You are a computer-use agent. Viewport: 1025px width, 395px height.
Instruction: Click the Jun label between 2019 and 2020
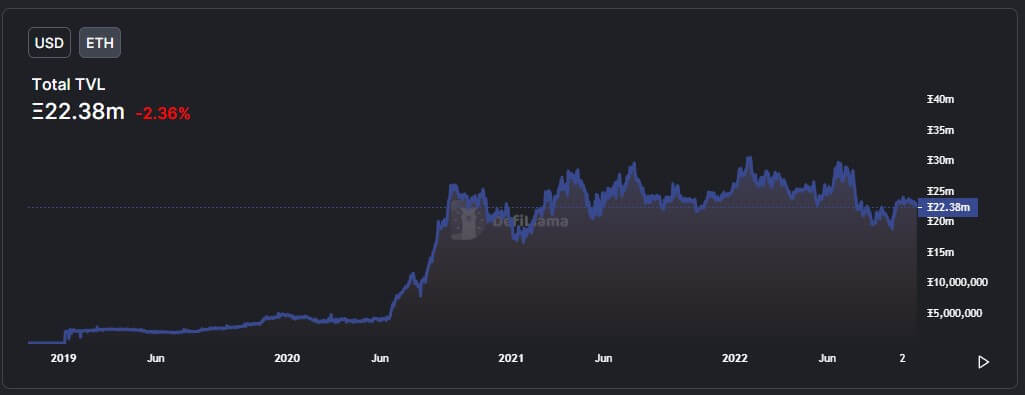tap(156, 358)
